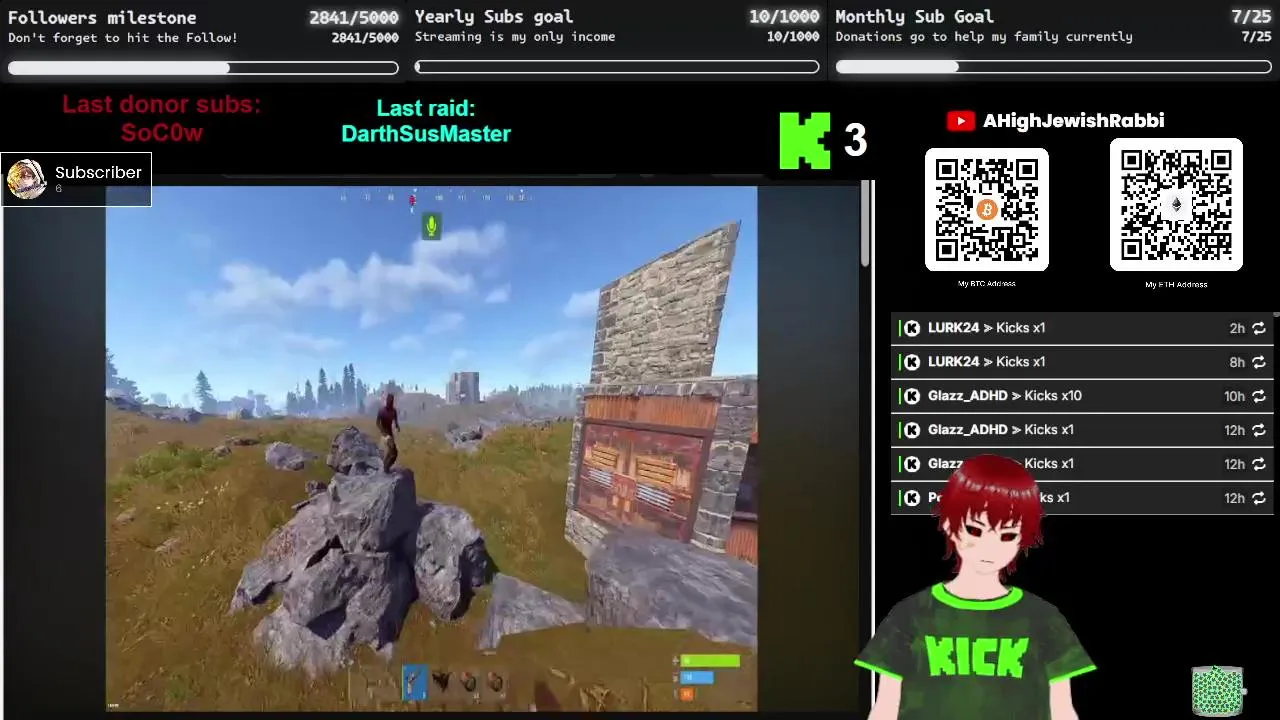The height and width of the screenshot is (720, 1280).
Task: Click the Yearly Subs goal progress bar
Action: (x=617, y=68)
